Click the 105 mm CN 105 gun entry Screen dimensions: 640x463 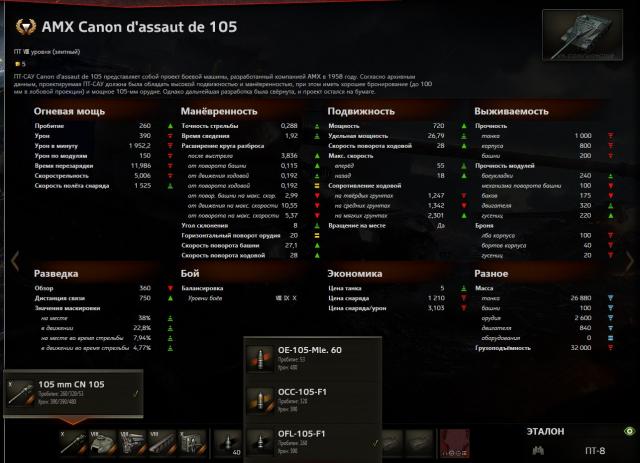tap(73, 393)
